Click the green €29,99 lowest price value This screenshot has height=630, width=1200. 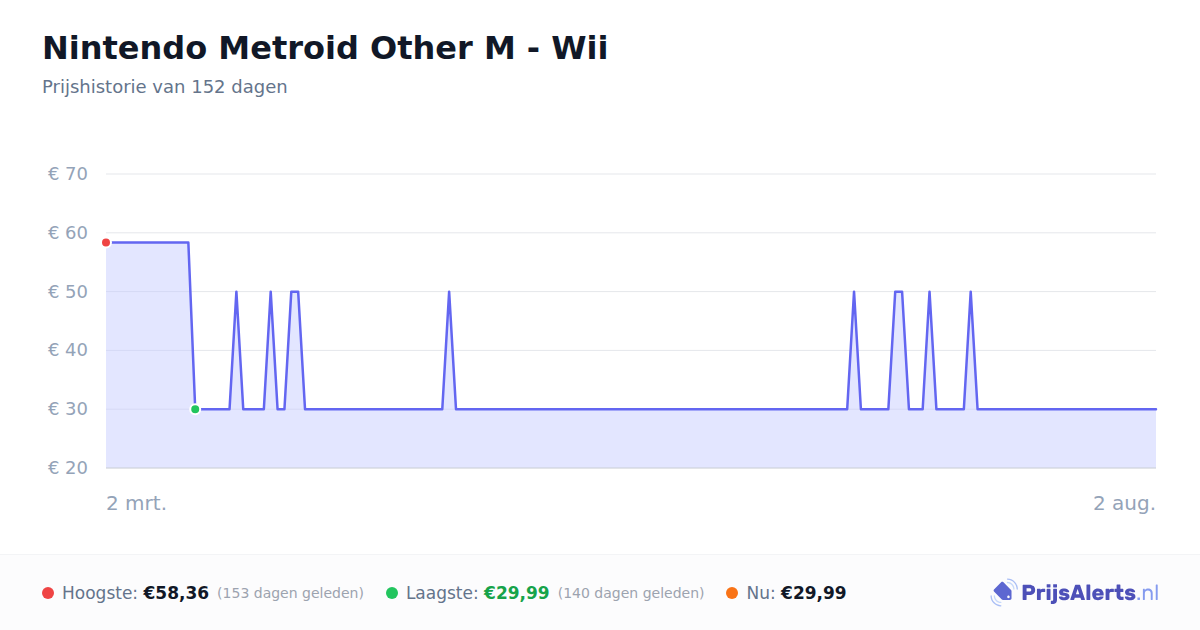coord(517,593)
